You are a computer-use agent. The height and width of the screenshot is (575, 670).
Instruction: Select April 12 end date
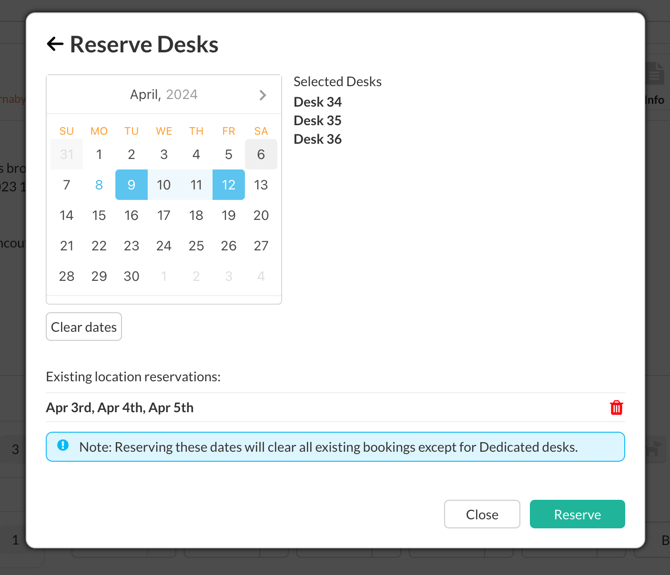(x=228, y=185)
